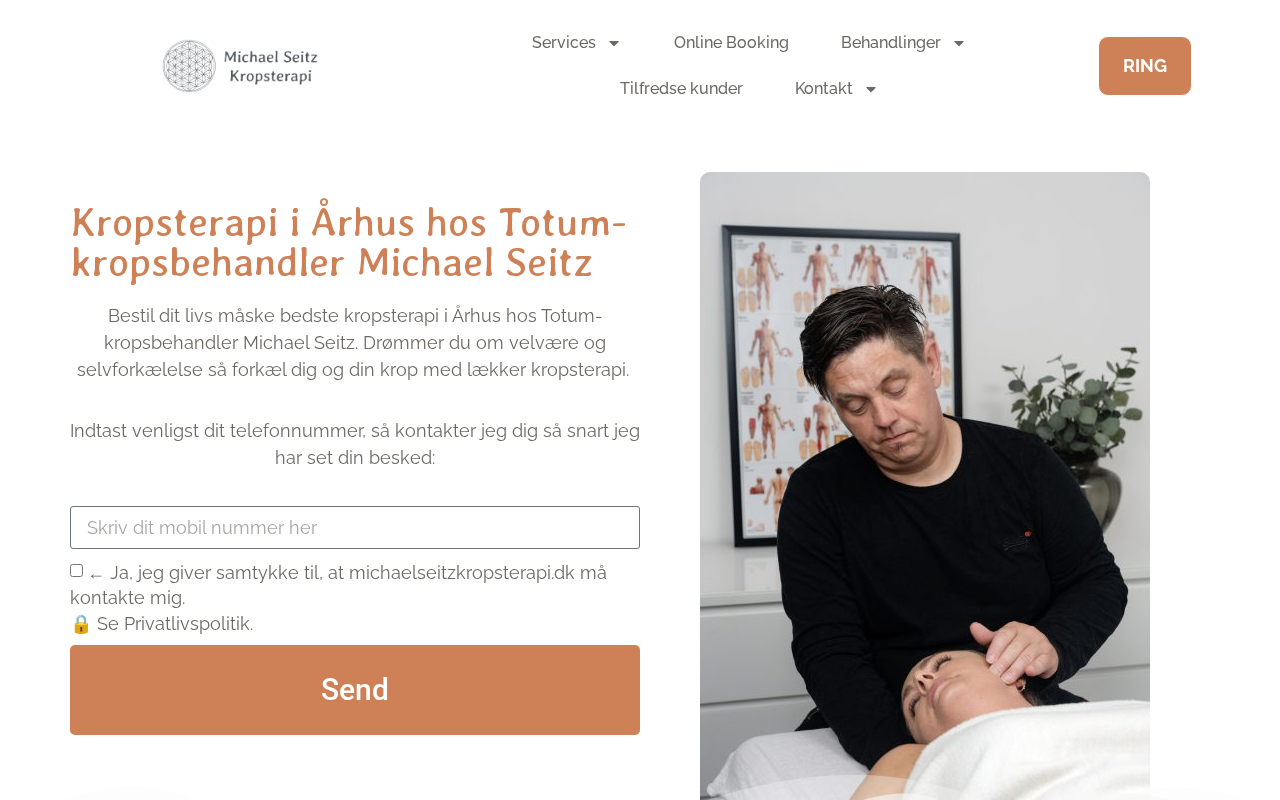Click the flower of life logo emblem

[189, 66]
